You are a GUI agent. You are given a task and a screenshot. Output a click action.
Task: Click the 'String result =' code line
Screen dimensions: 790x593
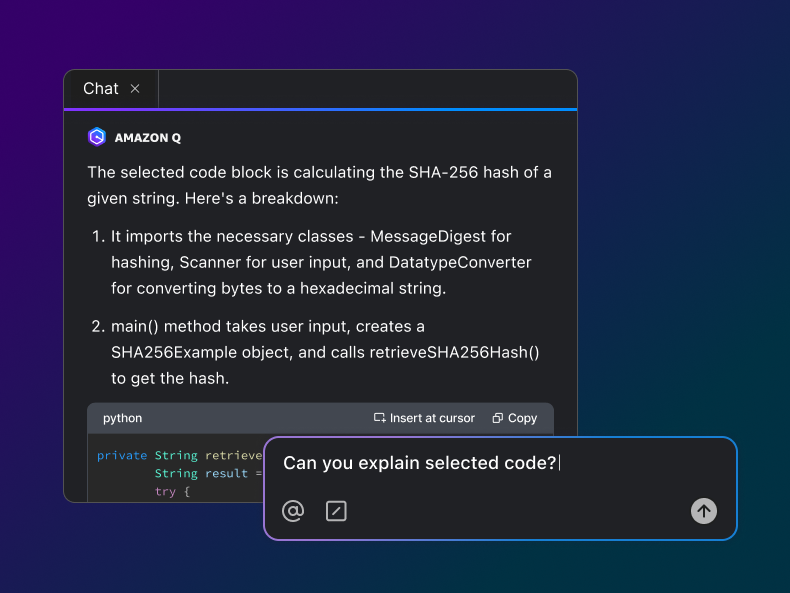209,473
